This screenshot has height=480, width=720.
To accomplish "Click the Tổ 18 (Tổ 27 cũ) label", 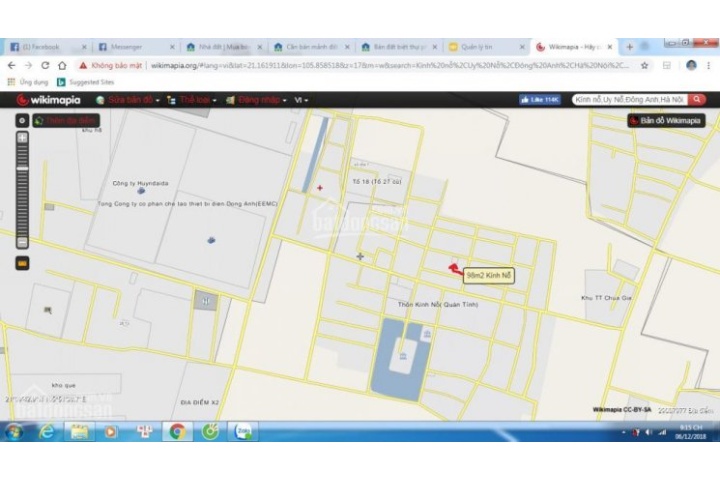I will coord(377,182).
